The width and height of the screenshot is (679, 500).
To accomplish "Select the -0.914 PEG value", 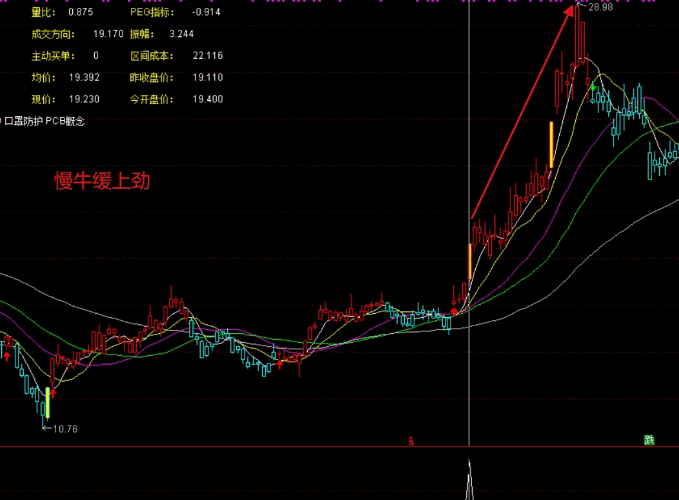I will pos(206,12).
